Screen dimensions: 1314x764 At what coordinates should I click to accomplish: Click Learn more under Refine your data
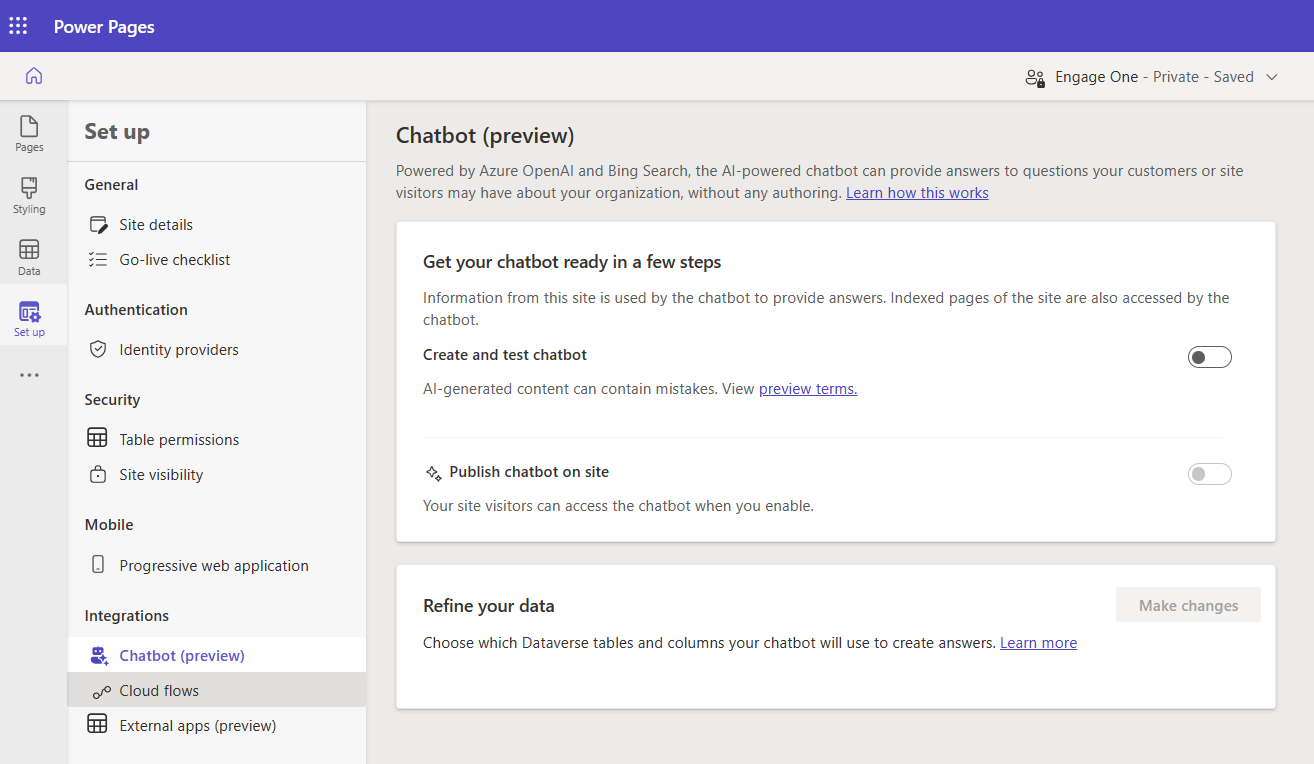coord(1038,643)
